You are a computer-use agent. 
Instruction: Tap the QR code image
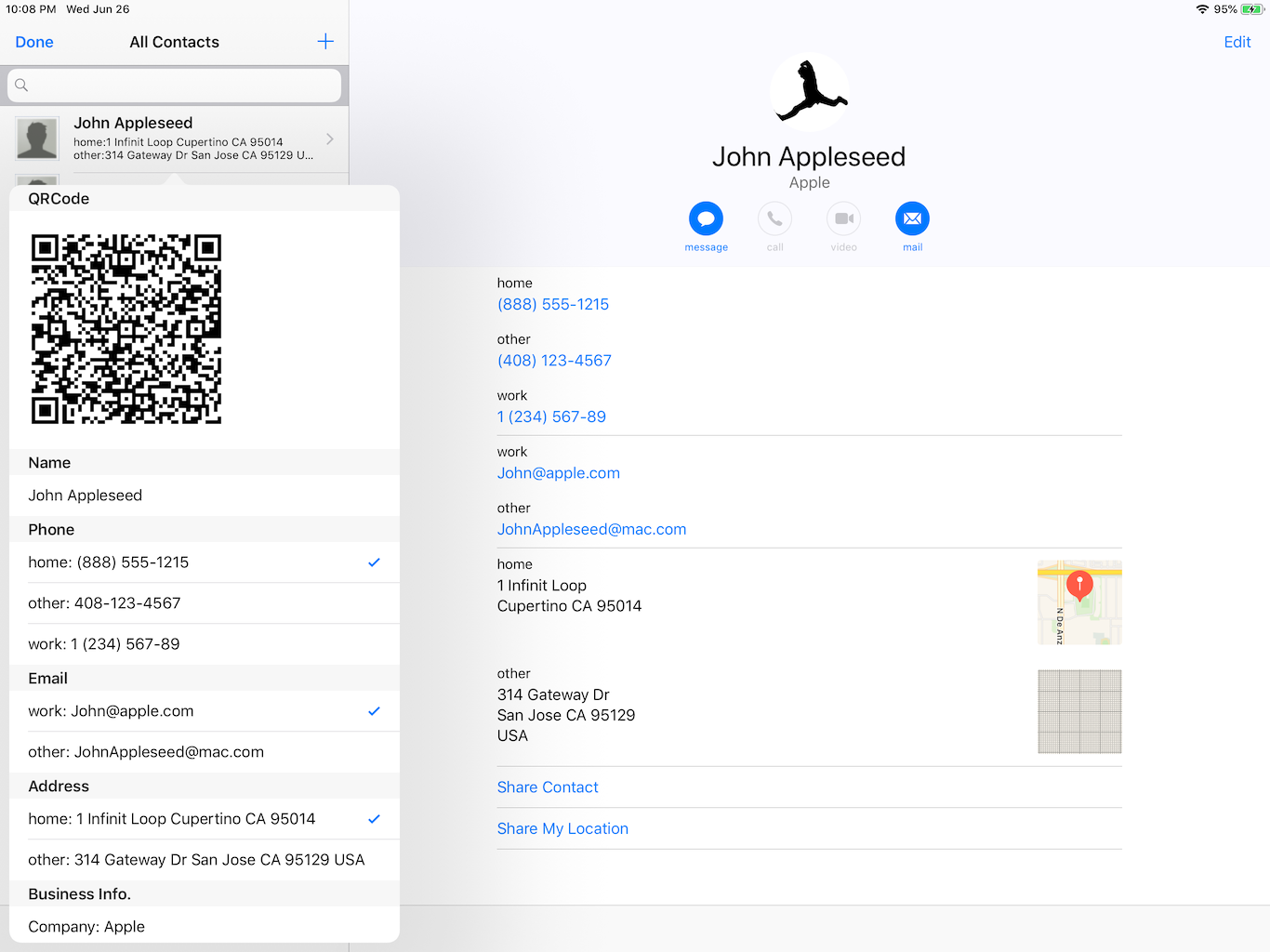click(126, 329)
